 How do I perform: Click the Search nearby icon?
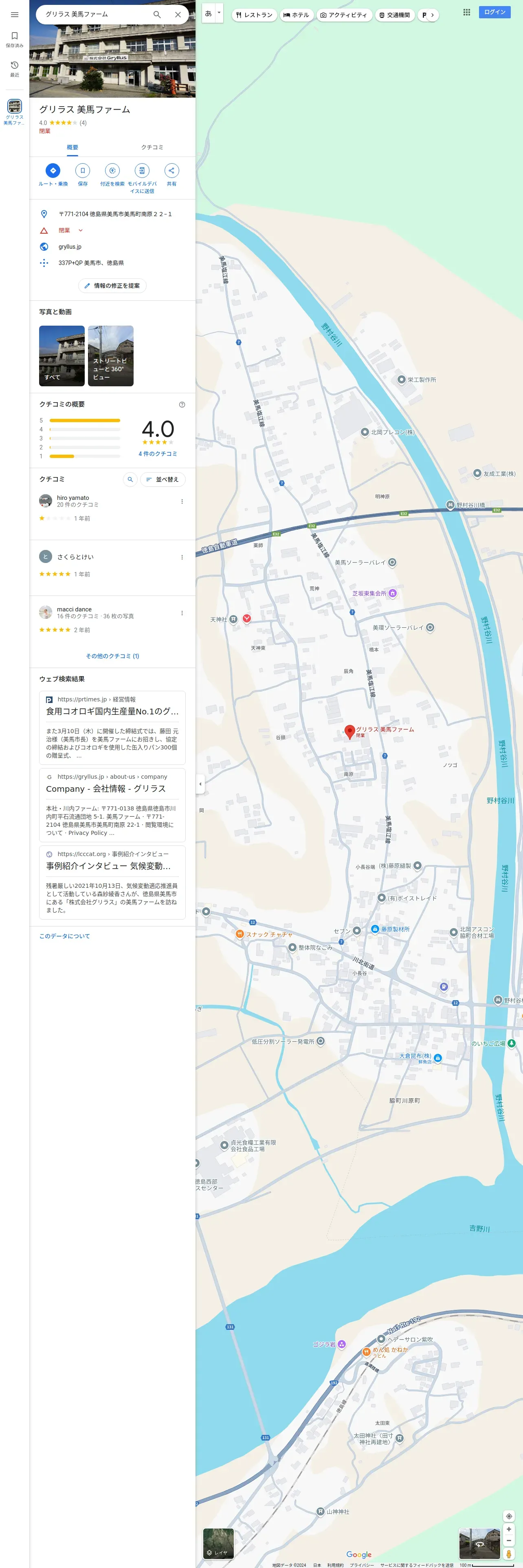pos(112,171)
